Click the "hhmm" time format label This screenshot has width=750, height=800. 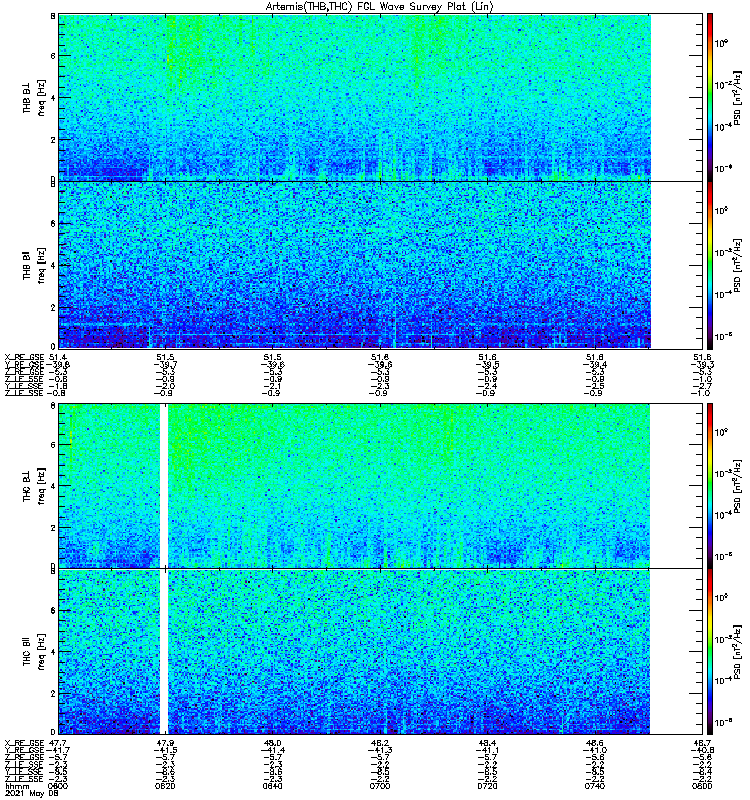(17, 786)
